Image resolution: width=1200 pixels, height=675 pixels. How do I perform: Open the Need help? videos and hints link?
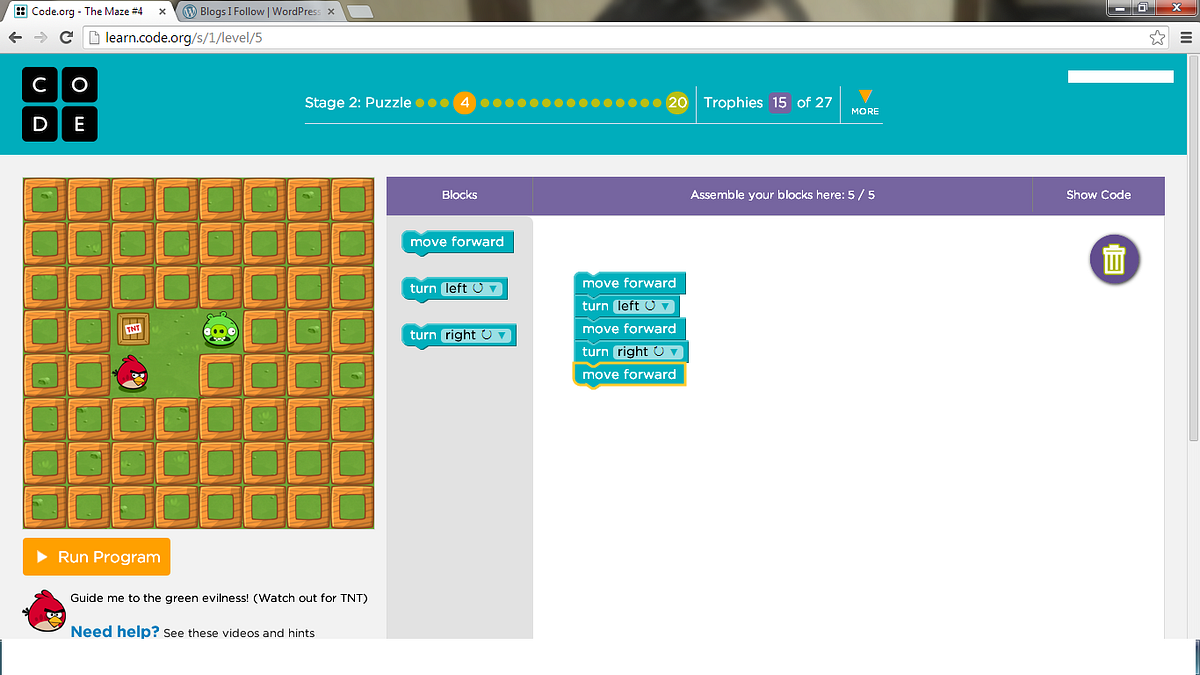pyautogui.click(x=115, y=631)
